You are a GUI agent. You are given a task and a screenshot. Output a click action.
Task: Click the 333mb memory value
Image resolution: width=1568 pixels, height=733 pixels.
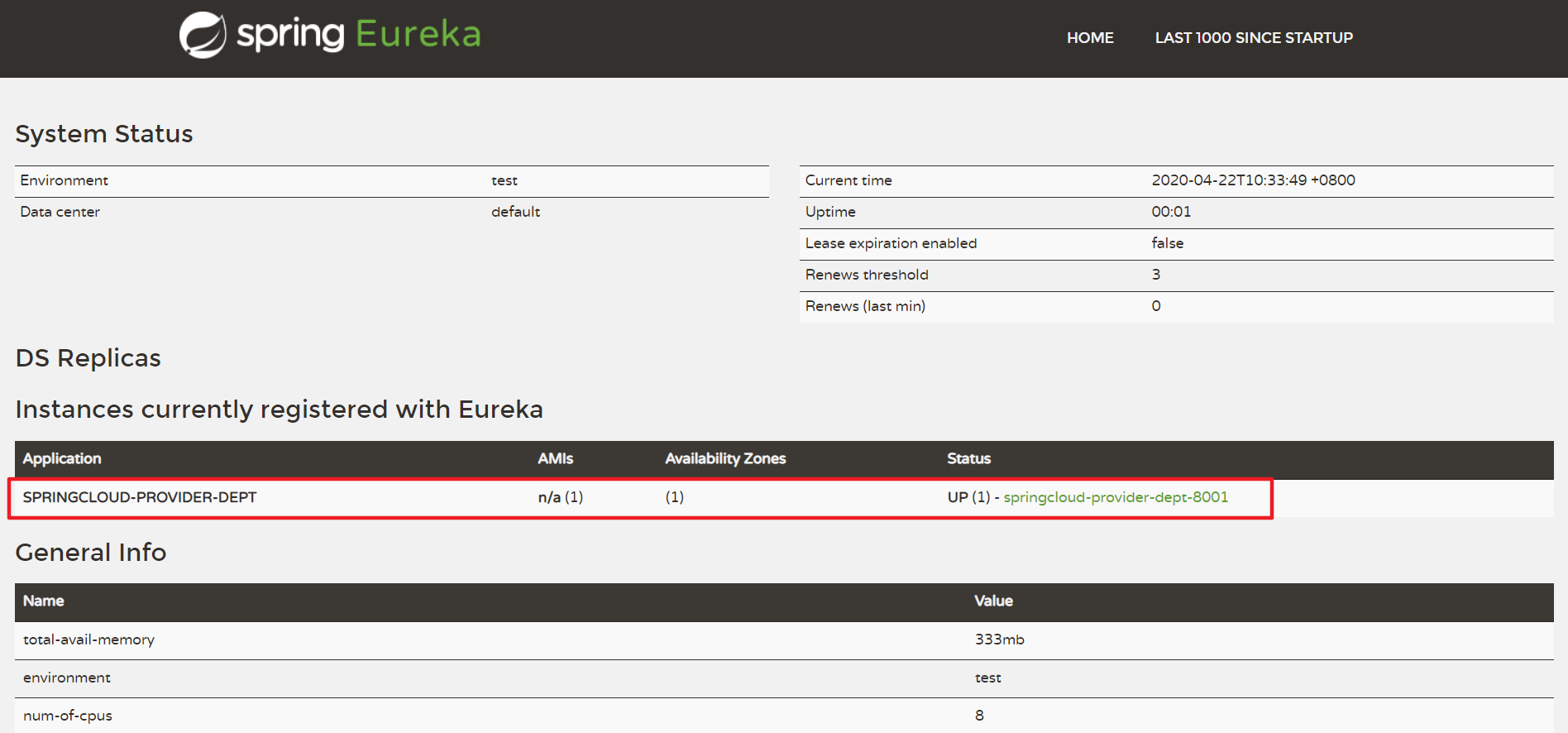(x=999, y=640)
